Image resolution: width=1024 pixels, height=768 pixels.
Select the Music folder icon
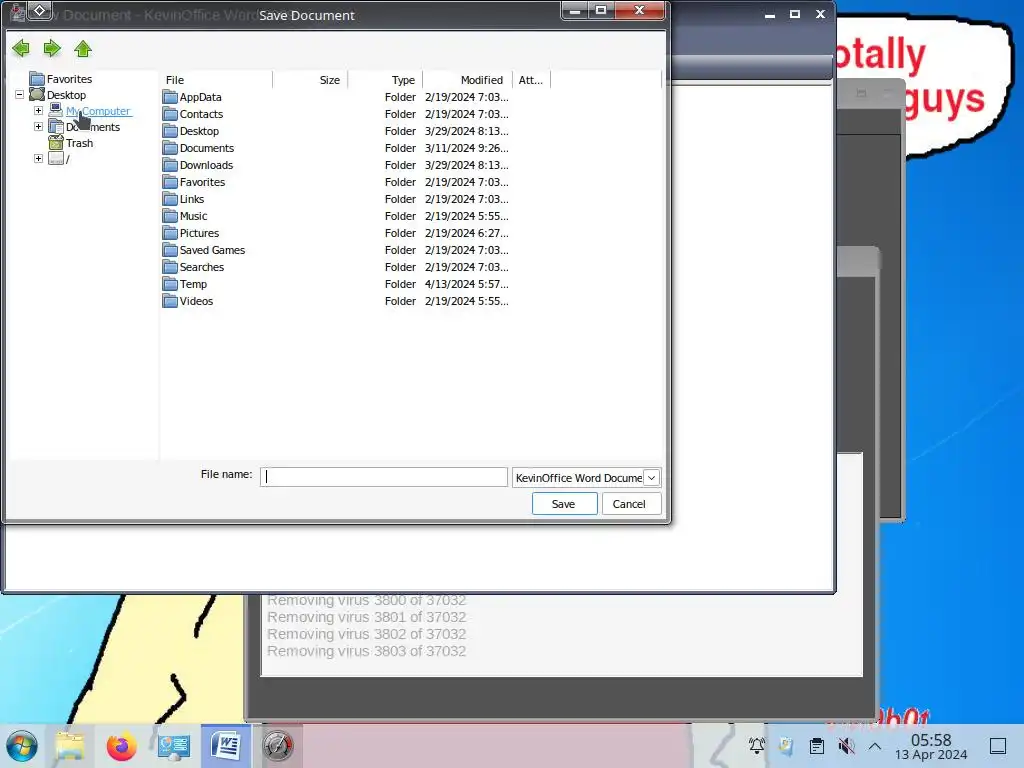click(170, 216)
